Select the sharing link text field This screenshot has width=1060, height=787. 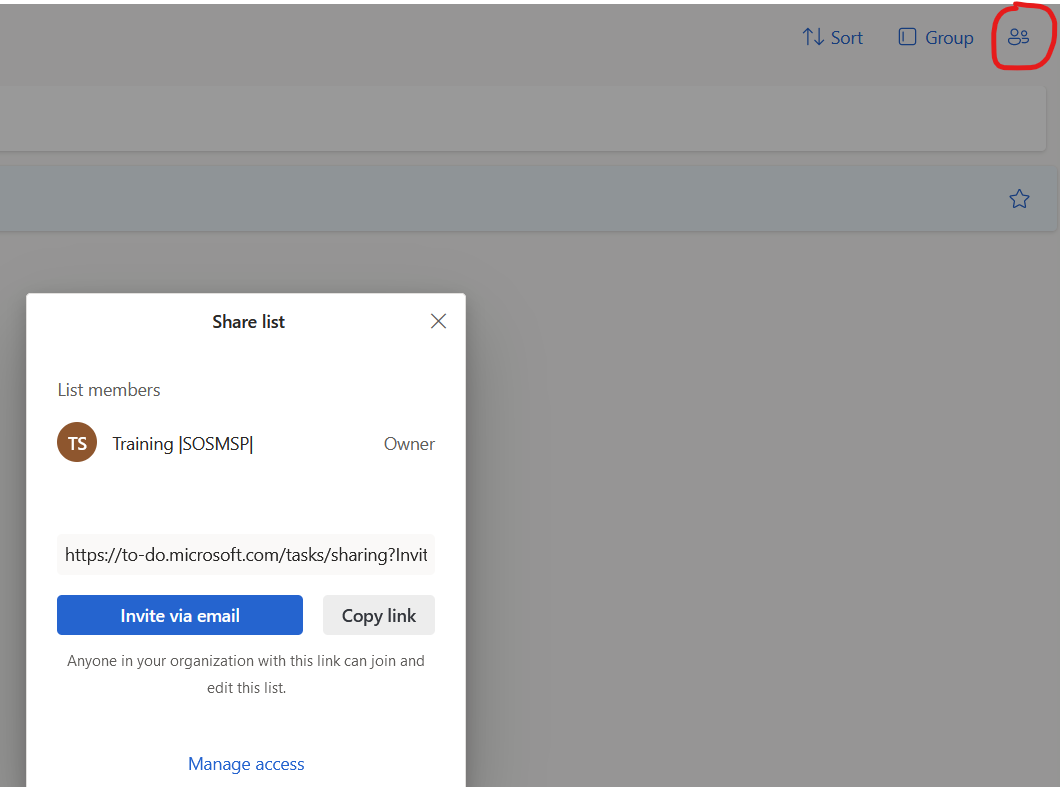245,554
